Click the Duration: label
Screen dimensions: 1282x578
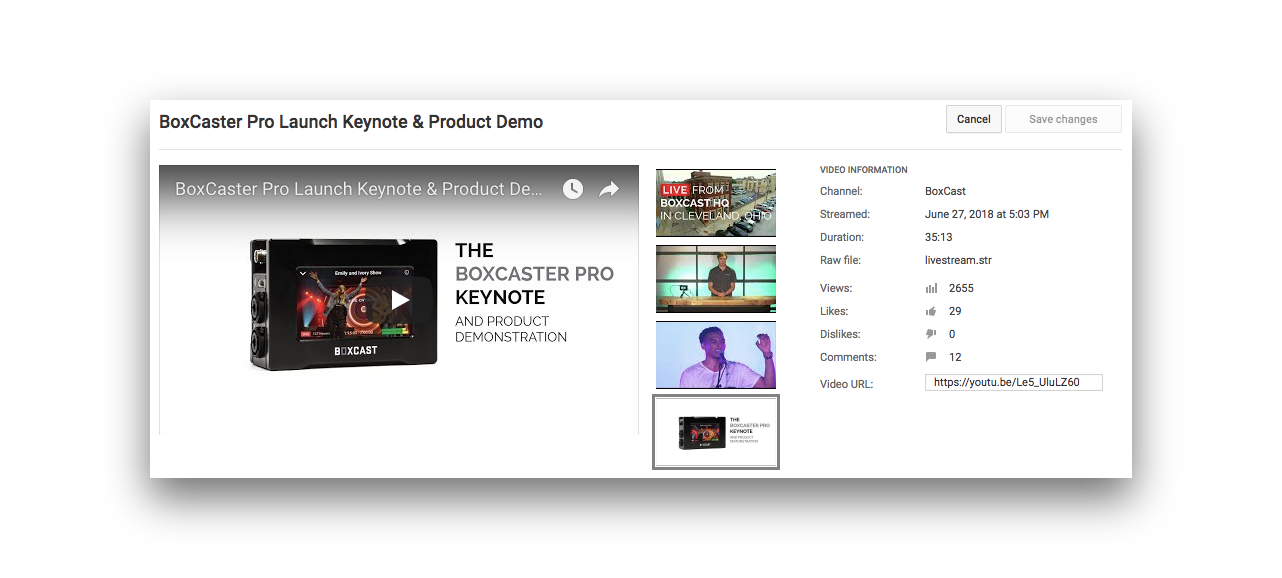point(842,237)
